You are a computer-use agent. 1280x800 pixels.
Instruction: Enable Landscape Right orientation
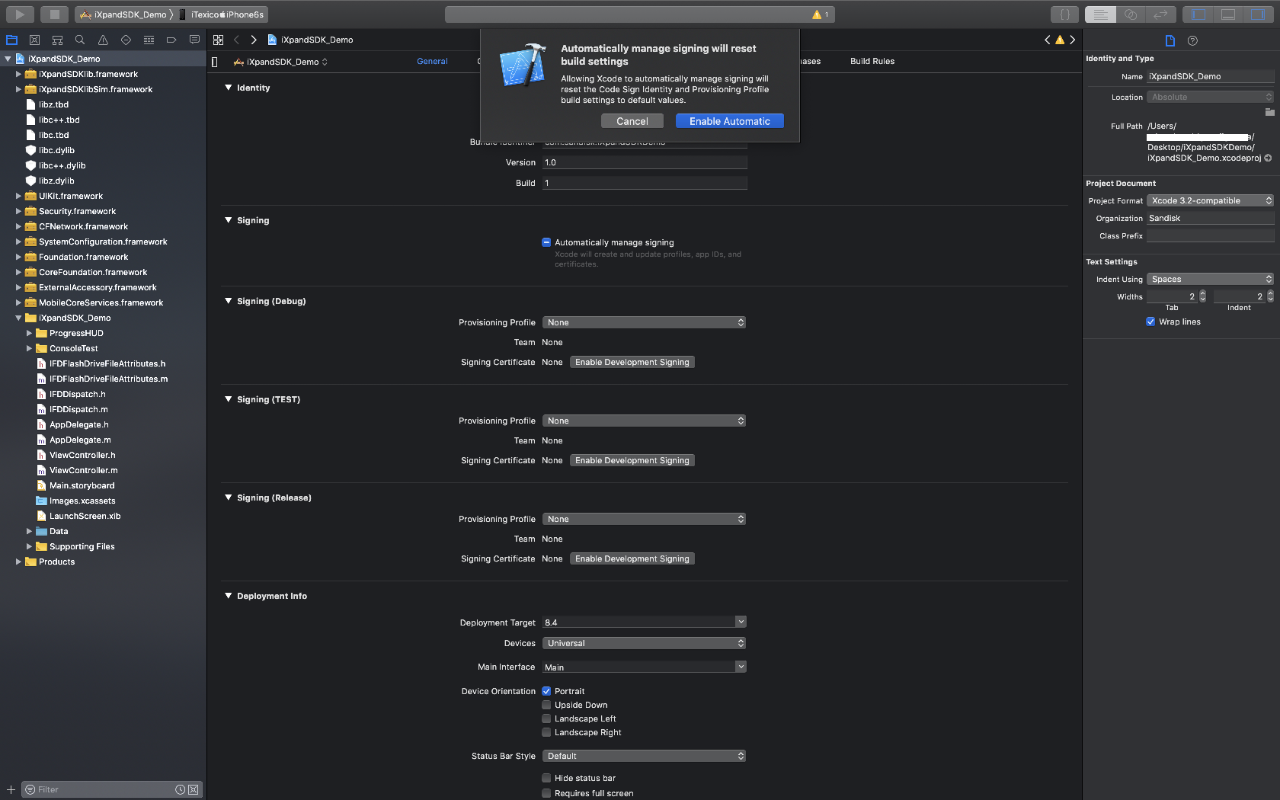pyautogui.click(x=547, y=732)
